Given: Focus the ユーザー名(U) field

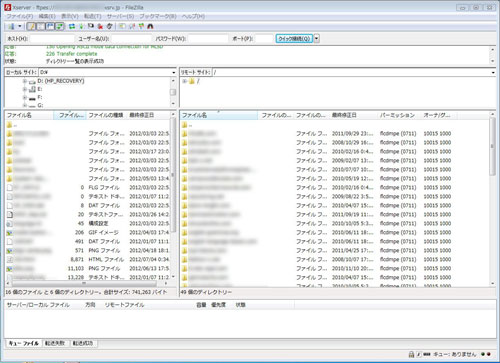Looking at the screenshot, I should (131, 39).
